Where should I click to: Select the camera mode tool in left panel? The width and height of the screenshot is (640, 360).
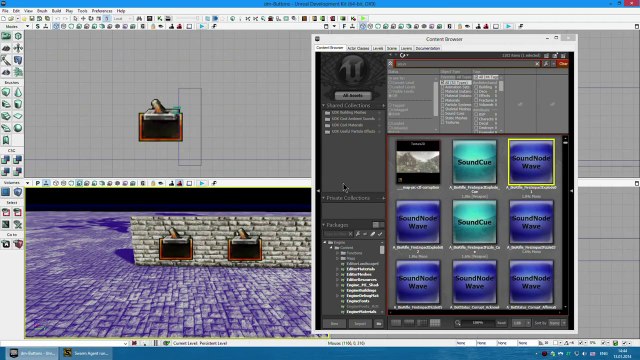(6, 36)
